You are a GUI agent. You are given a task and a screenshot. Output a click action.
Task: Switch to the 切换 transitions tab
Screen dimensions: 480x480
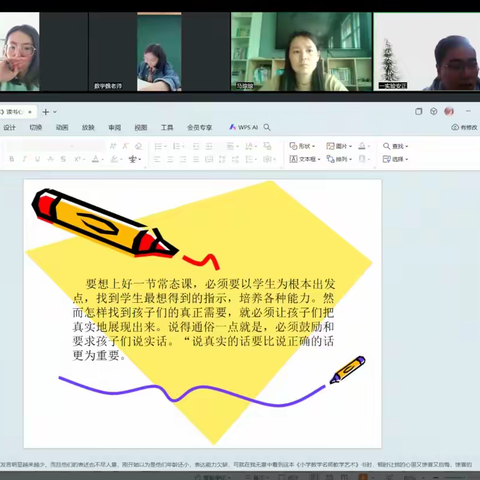[36, 127]
